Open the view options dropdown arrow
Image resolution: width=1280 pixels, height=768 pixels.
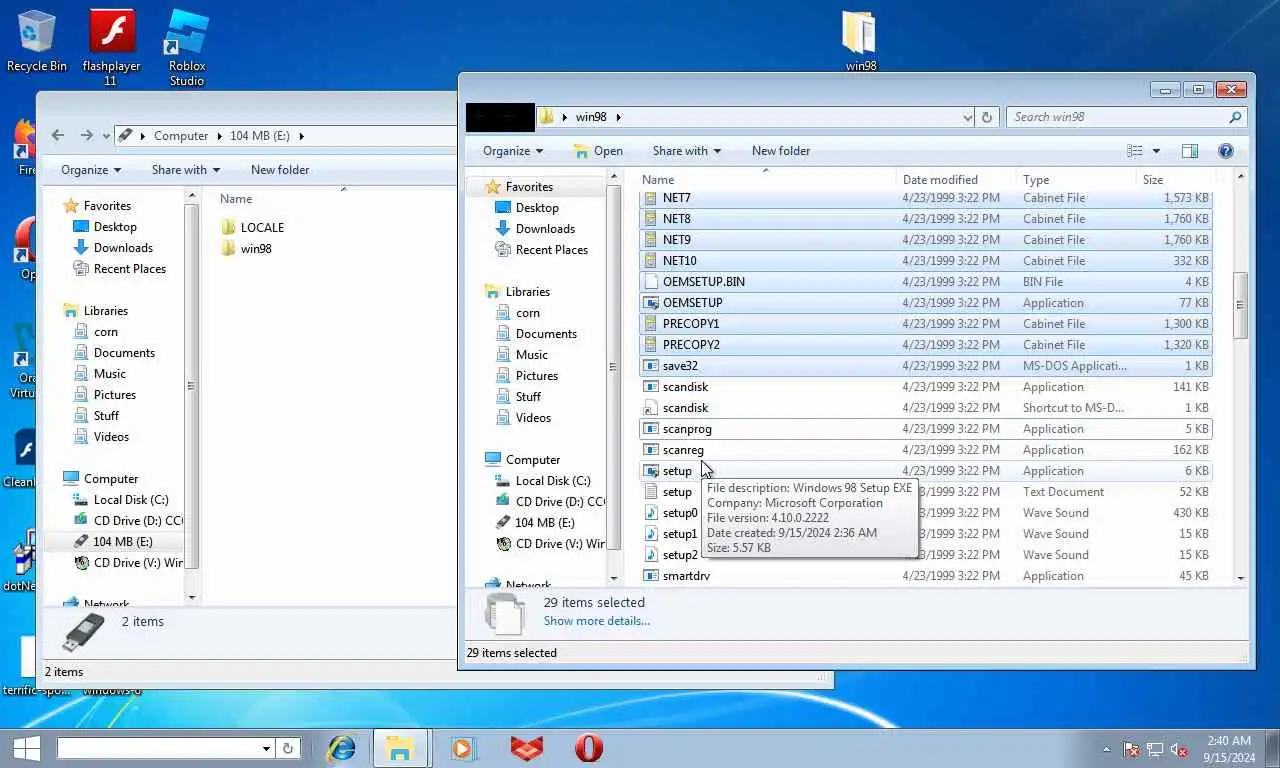click(1156, 151)
